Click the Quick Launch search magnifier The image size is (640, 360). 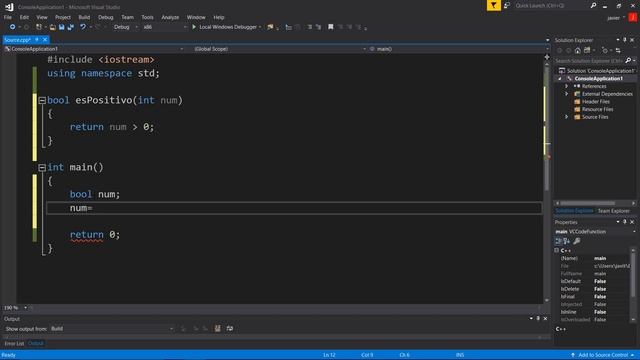(x=593, y=5)
